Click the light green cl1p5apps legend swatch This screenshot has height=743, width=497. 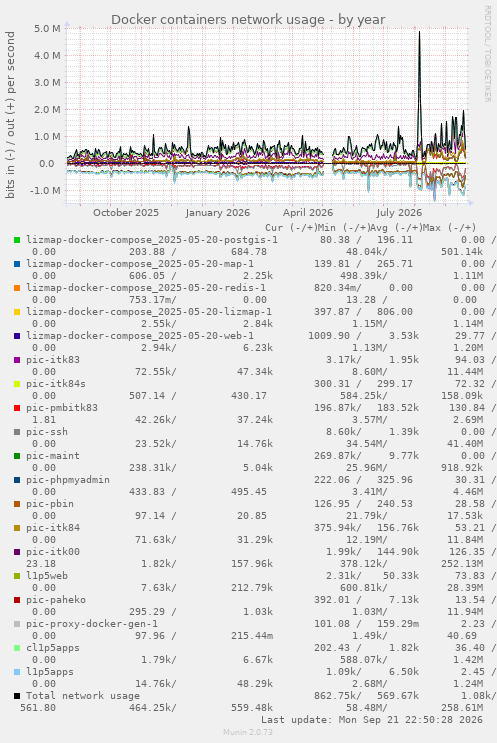coord(17,648)
